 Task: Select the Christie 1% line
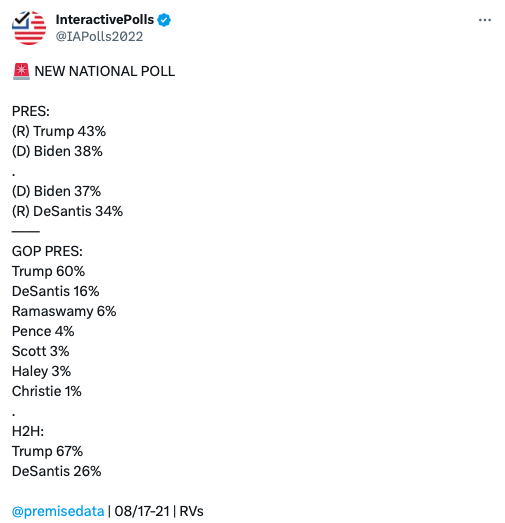tap(47, 391)
